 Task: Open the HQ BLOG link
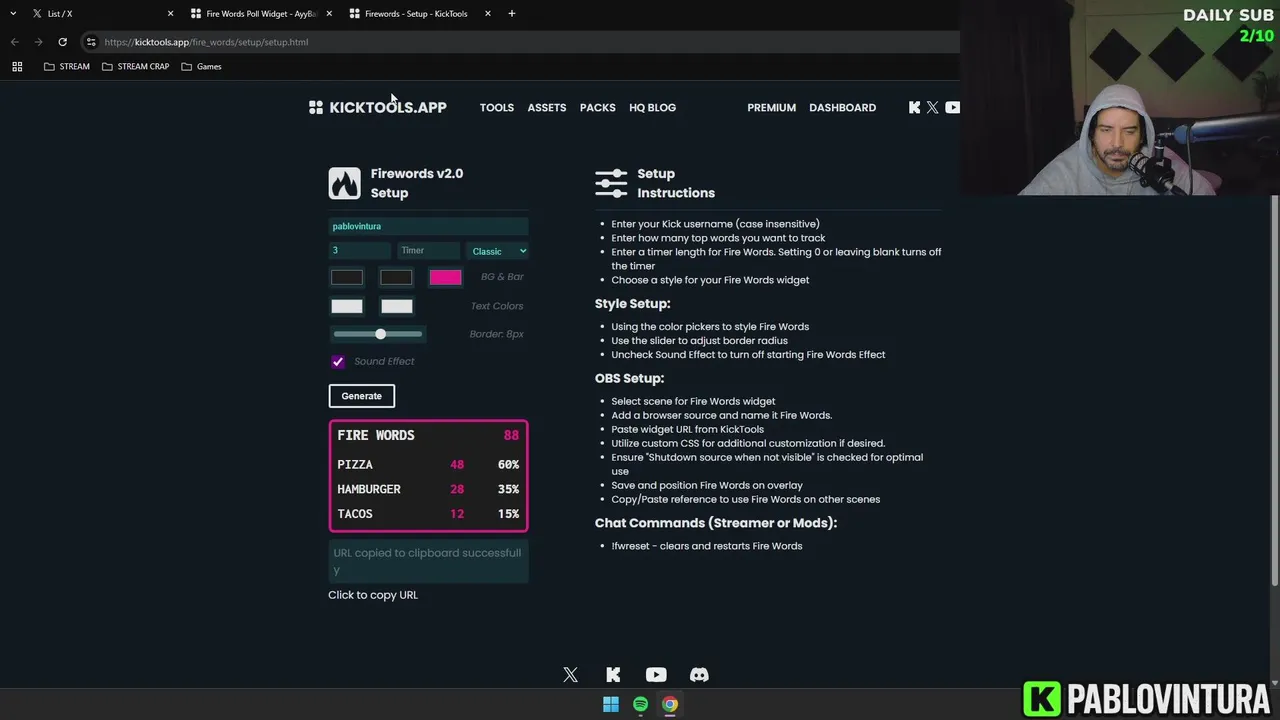pos(653,107)
